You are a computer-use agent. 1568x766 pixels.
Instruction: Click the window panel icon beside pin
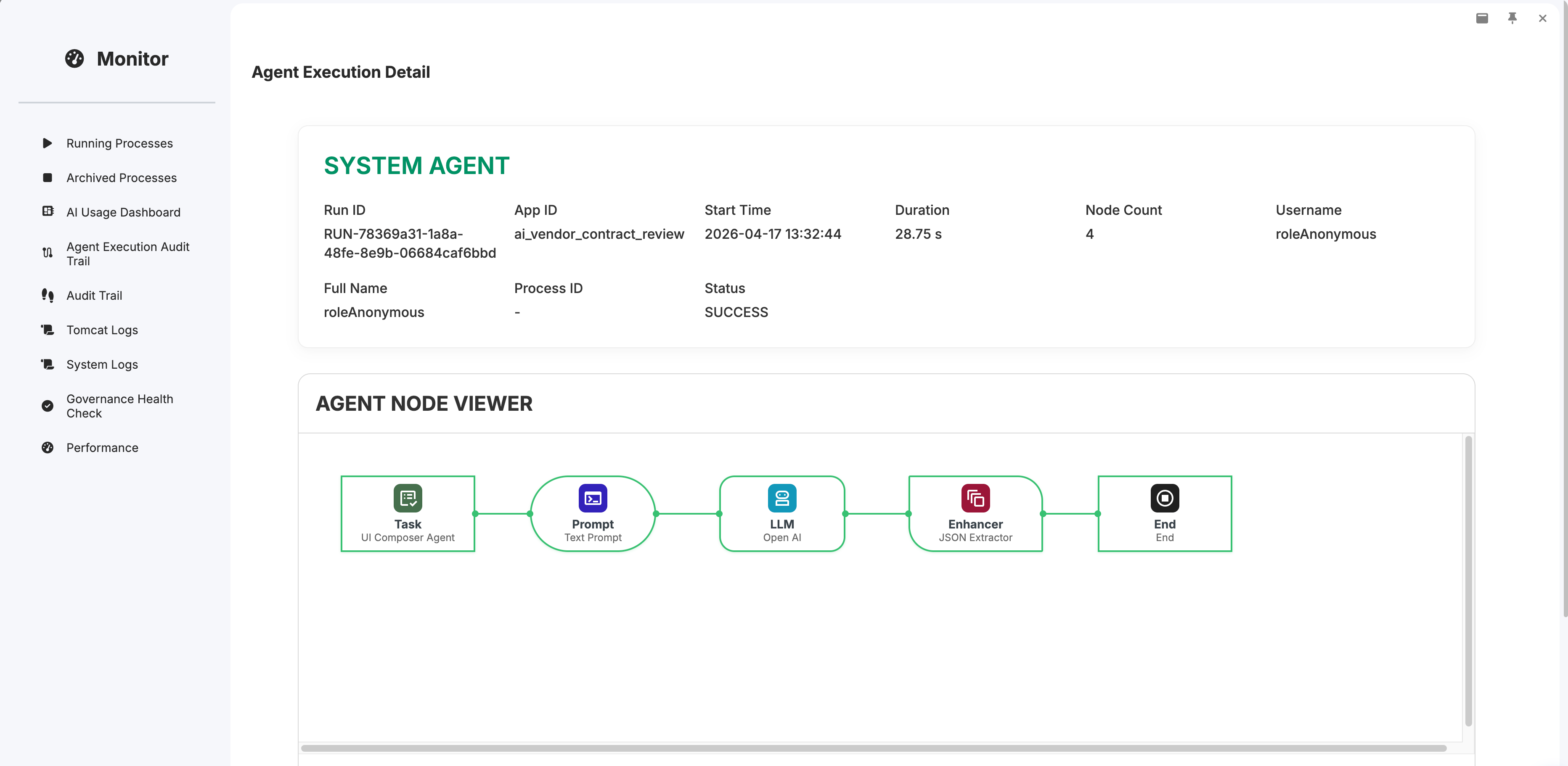[x=1481, y=18]
